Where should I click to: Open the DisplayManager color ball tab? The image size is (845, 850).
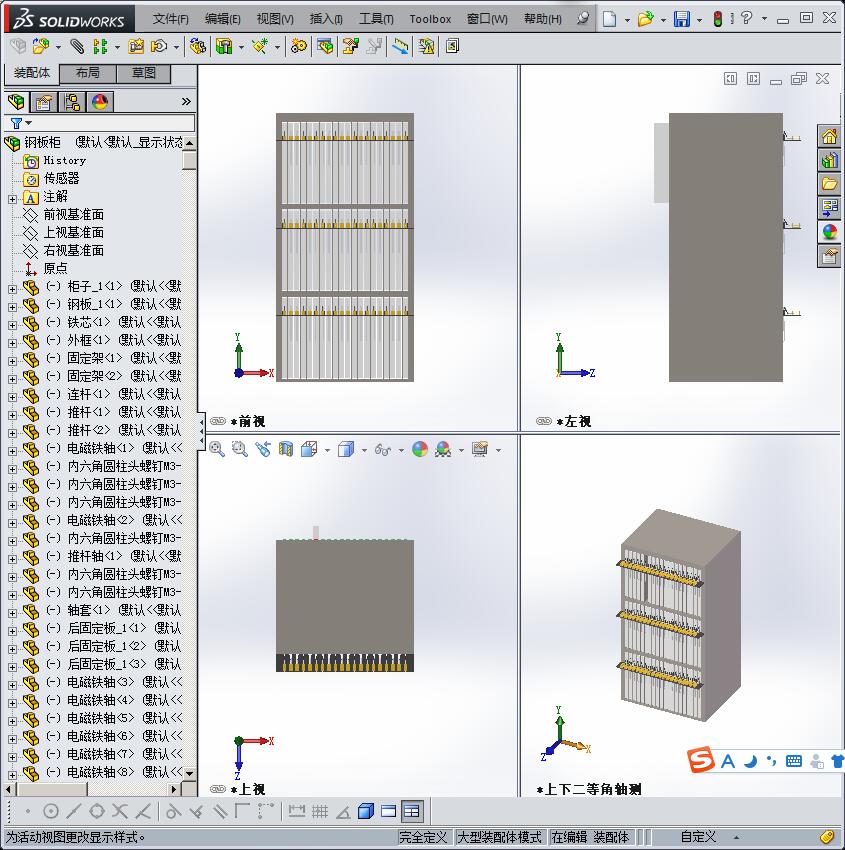pyautogui.click(x=100, y=102)
